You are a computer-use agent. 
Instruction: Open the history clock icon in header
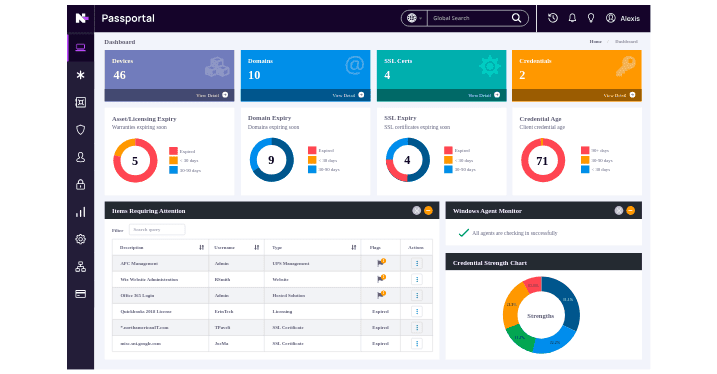[552, 18]
